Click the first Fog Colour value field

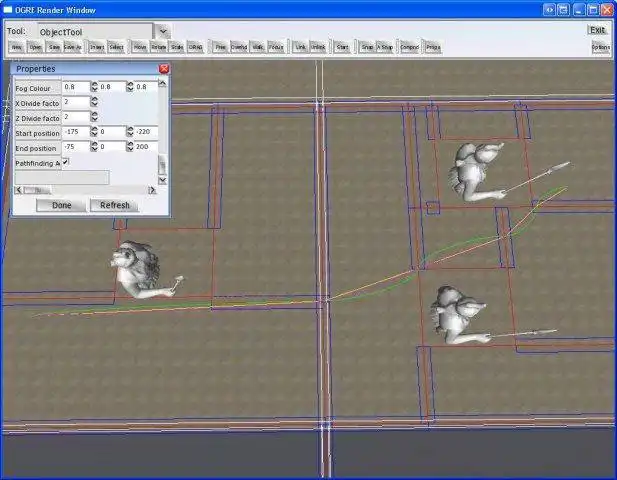(76, 87)
